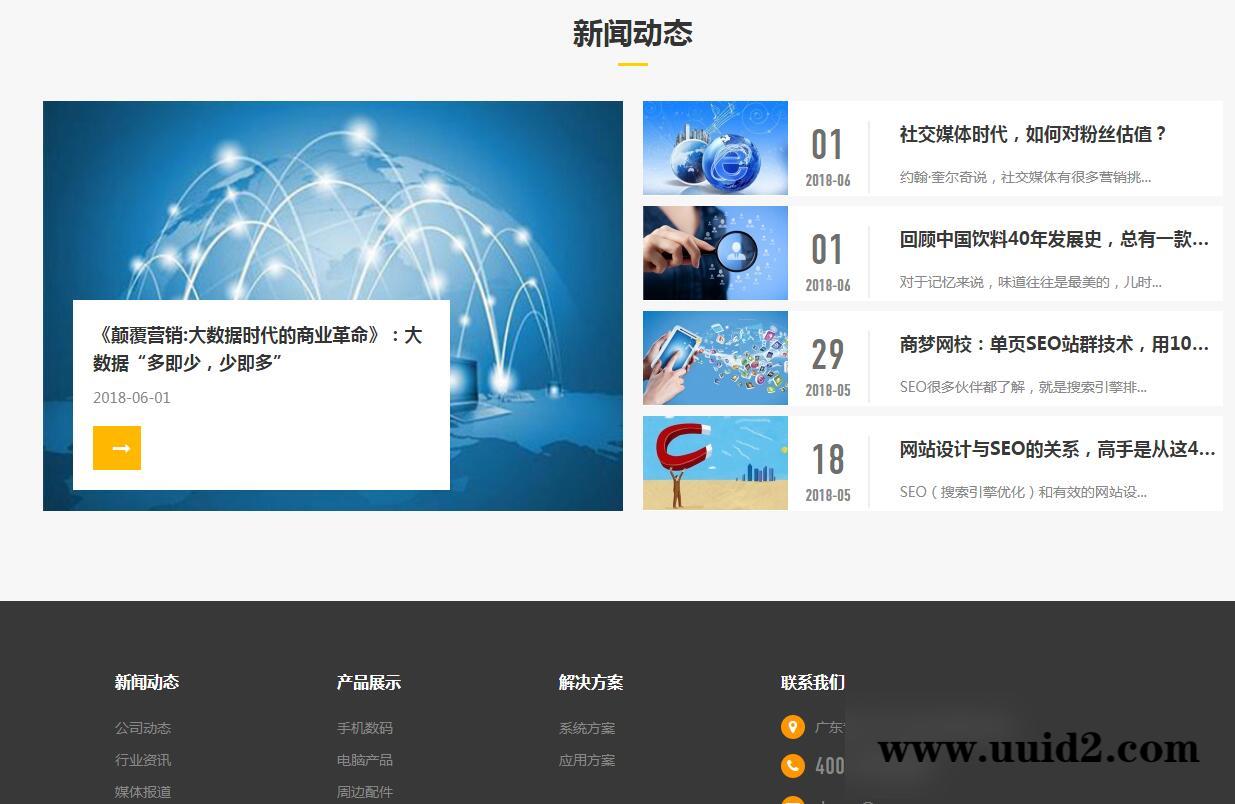The height and width of the screenshot is (804, 1235).
Task: Click the 公司动态 footer link
Action: pos(143,727)
